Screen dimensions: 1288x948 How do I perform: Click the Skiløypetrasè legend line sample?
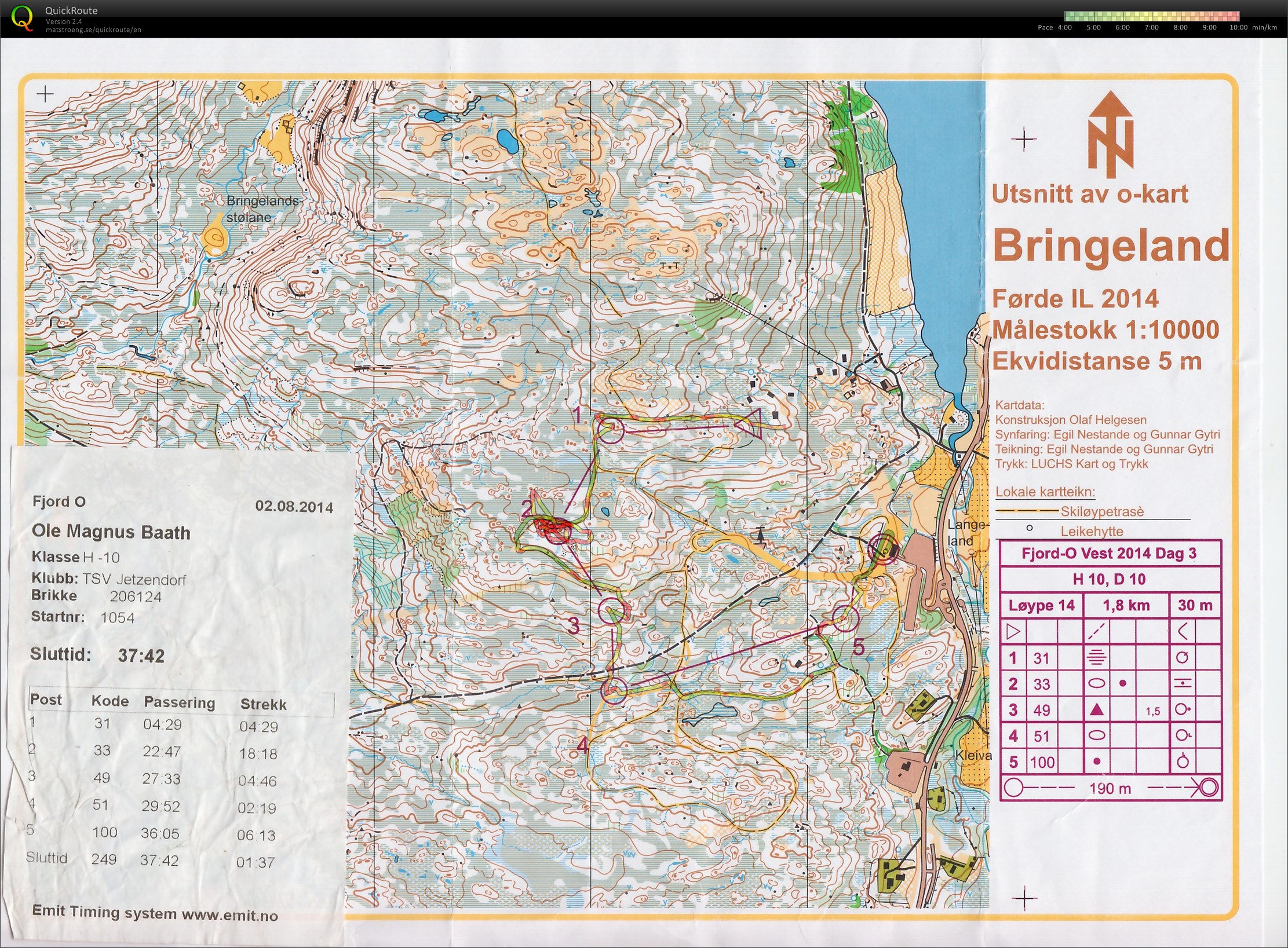pos(1026,511)
